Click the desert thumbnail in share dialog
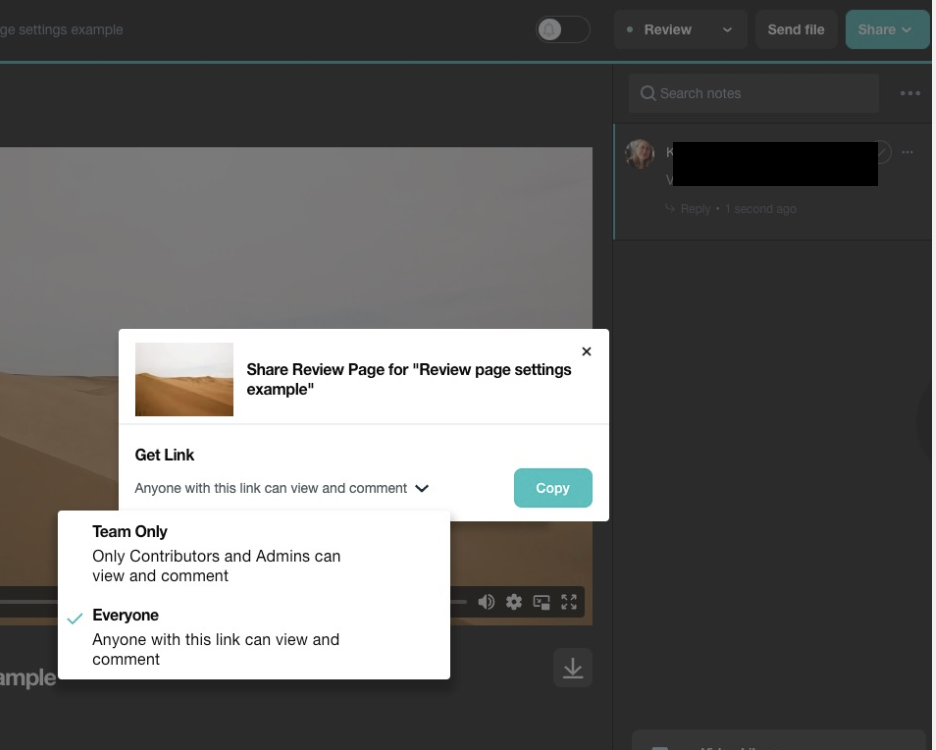The image size is (936, 750). click(184, 379)
